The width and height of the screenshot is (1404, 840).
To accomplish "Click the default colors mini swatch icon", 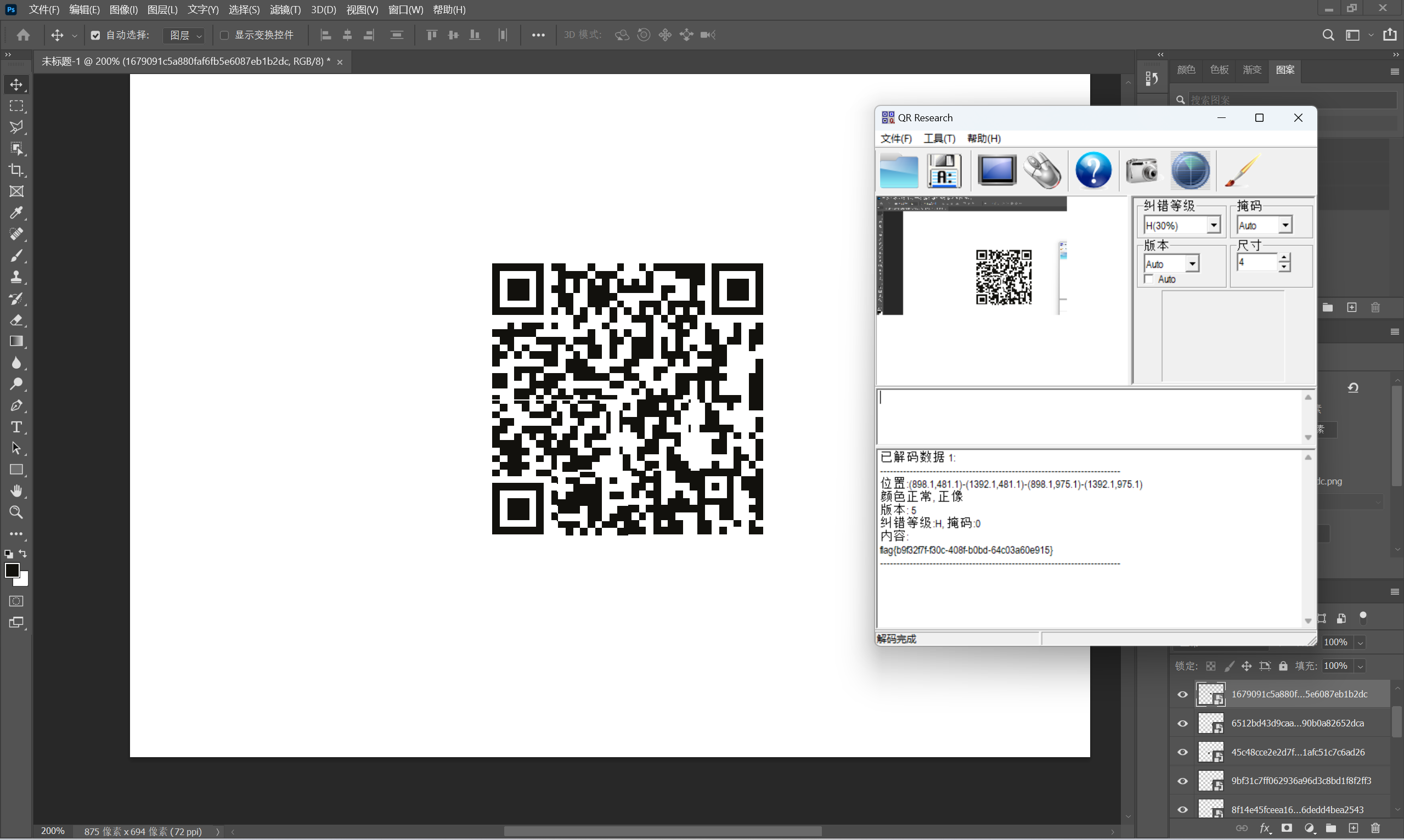I will 8,554.
